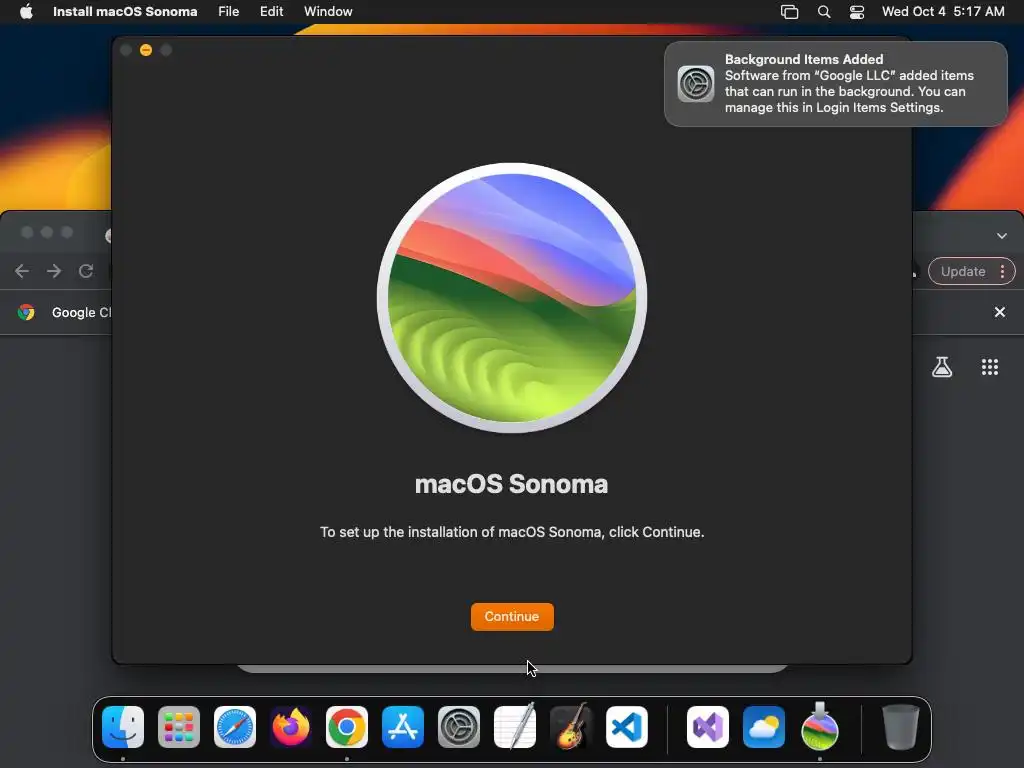Click the macOS Sonoma heading text
The image size is (1024, 768).
(x=511, y=484)
